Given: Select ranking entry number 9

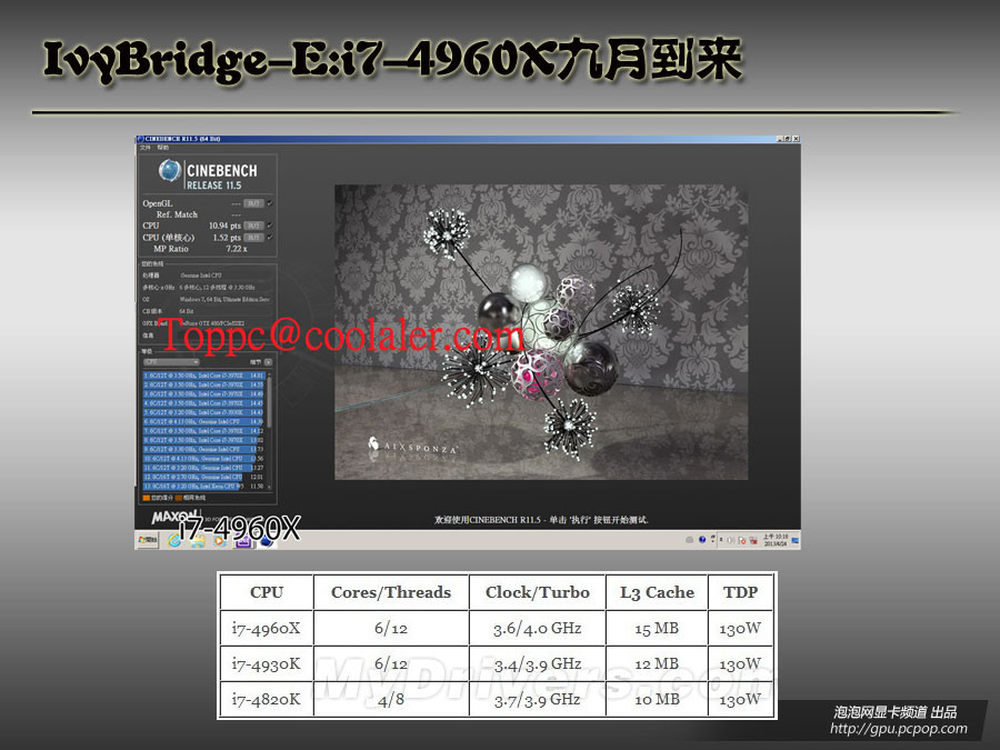Looking at the screenshot, I should [x=203, y=450].
